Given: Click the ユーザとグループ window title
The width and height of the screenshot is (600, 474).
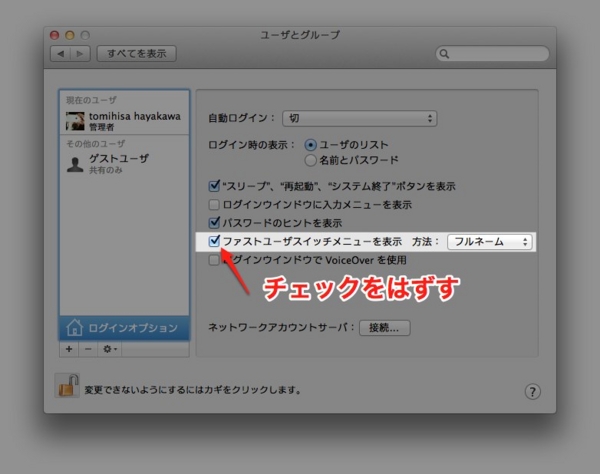Looking at the screenshot, I should coord(300,35).
